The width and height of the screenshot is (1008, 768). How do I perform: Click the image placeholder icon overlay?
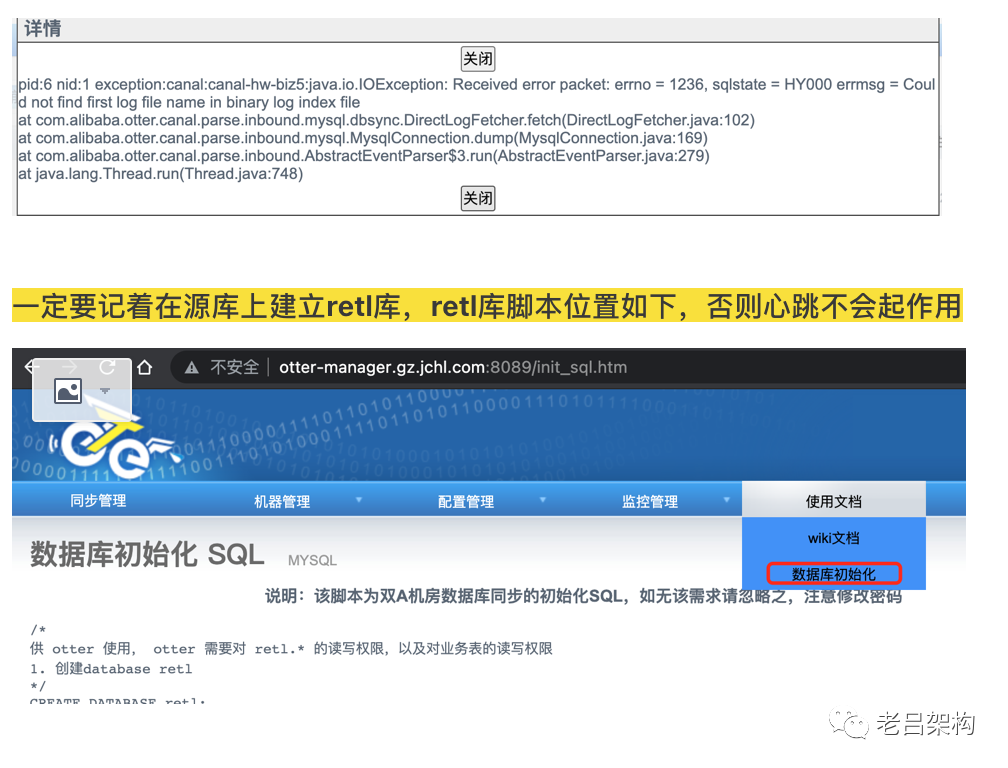tap(68, 391)
